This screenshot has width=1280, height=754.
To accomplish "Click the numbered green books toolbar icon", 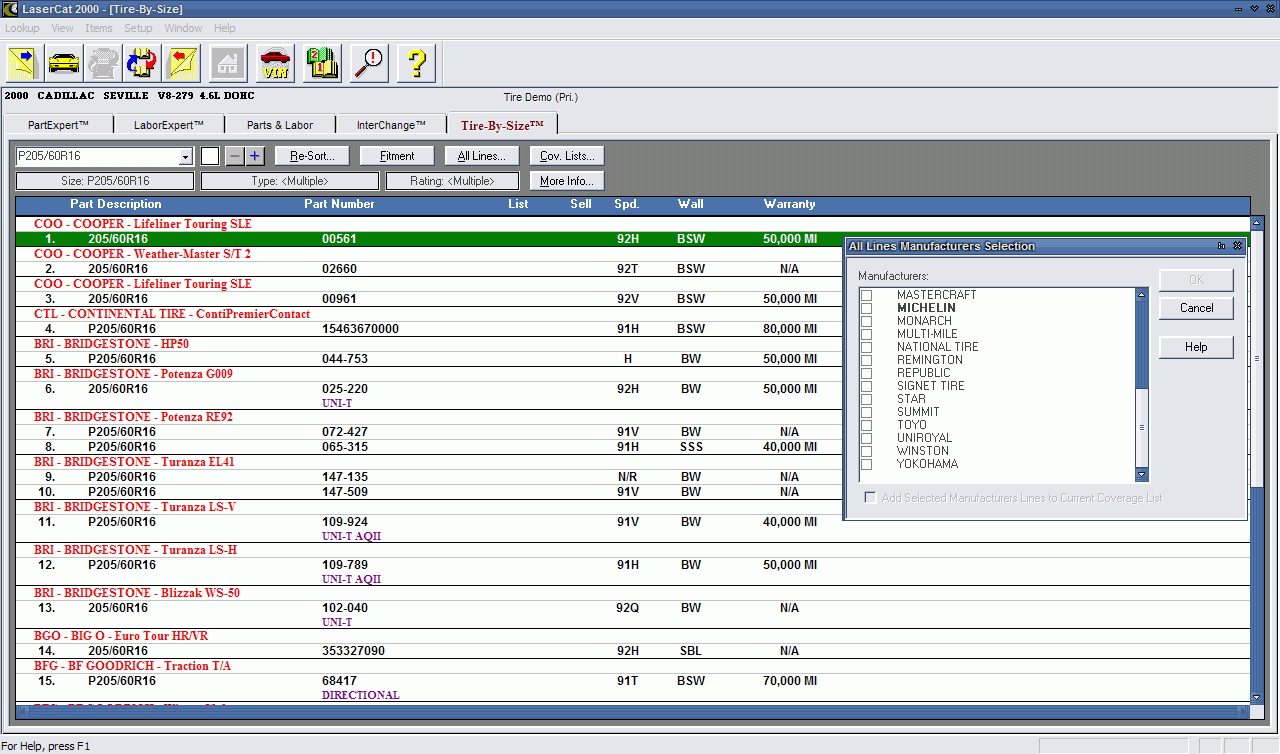I will pyautogui.click(x=322, y=63).
